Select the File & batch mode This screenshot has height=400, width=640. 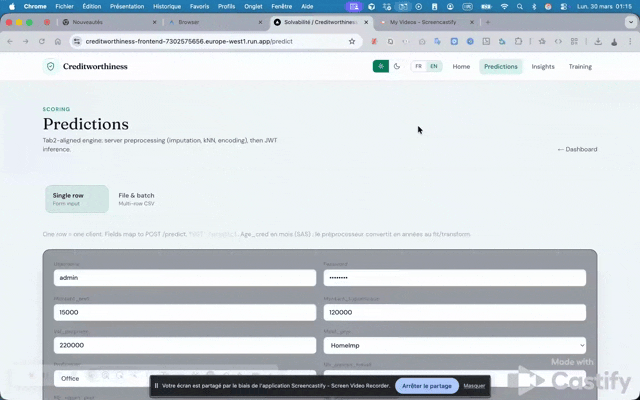136,199
